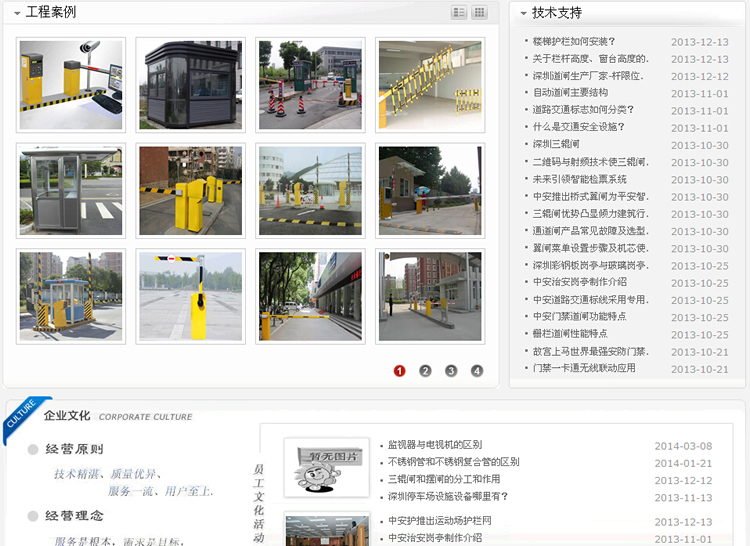Open parking system with camera thumbnail

pos(71,85)
